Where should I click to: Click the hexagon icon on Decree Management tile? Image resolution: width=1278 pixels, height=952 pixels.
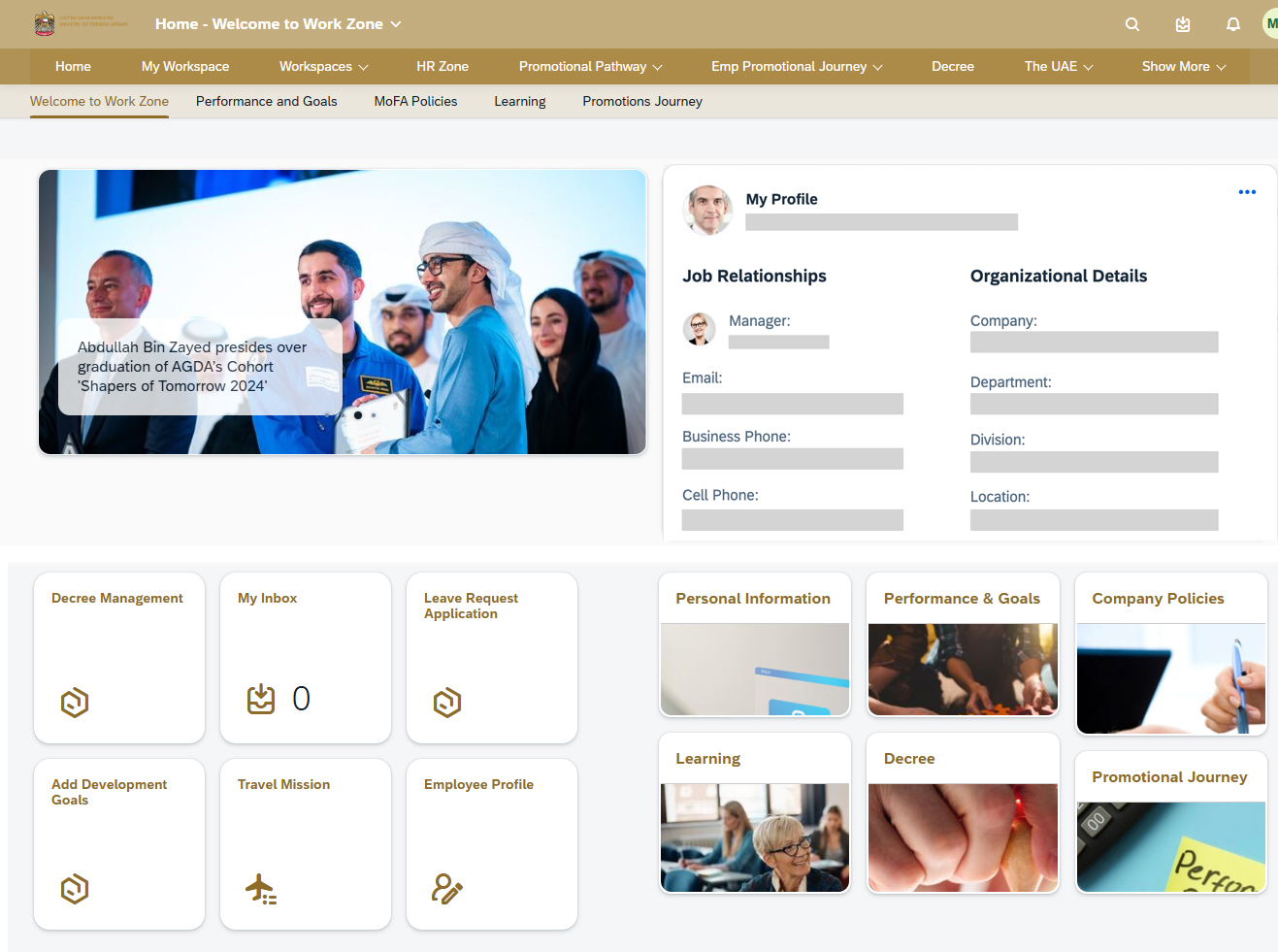[x=75, y=702]
